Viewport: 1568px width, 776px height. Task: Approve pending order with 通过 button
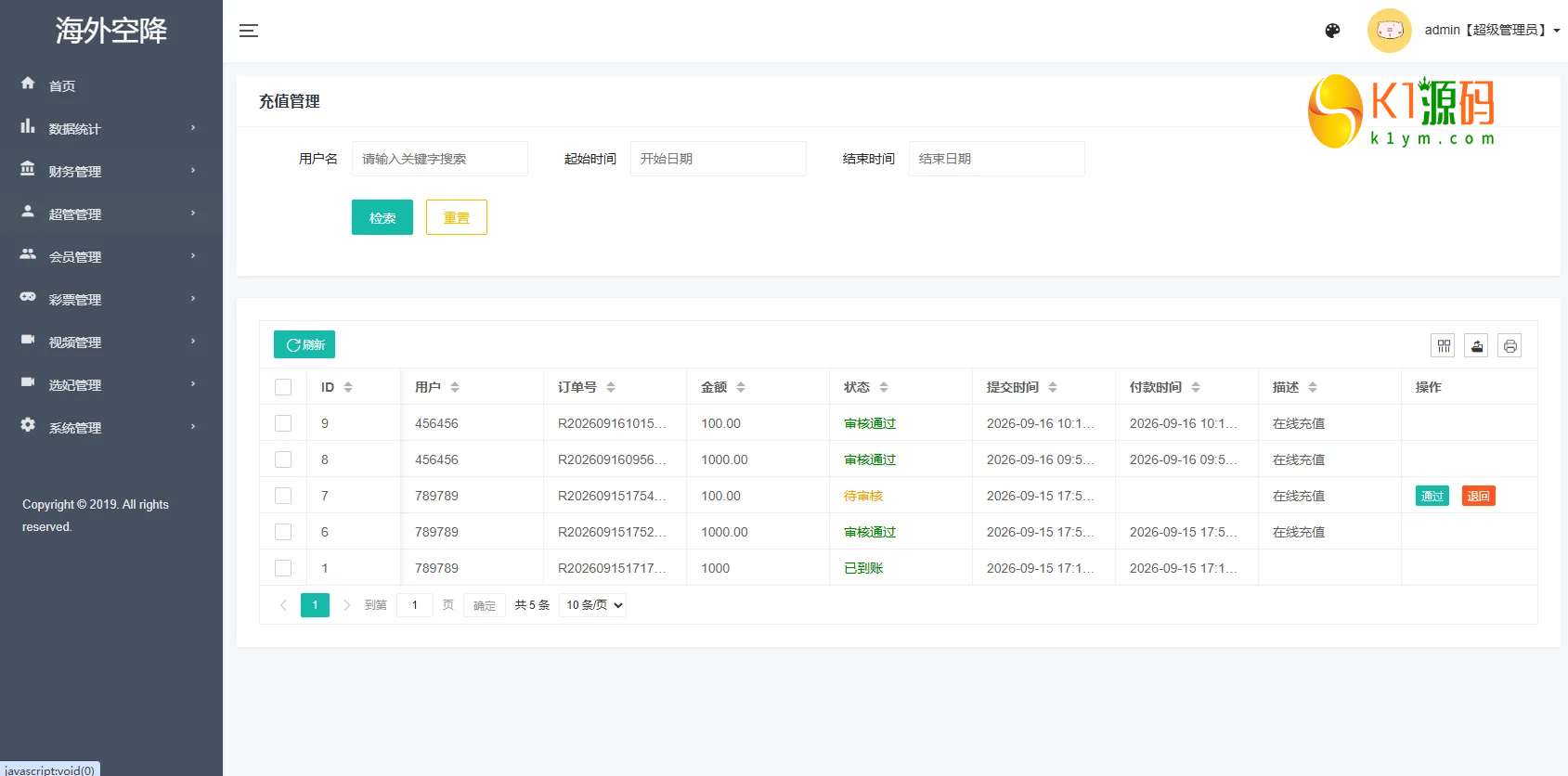coord(1432,496)
